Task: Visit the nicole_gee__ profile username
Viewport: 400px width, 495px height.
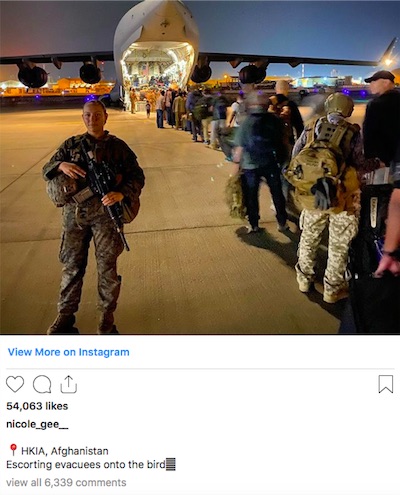Action: pos(37,424)
